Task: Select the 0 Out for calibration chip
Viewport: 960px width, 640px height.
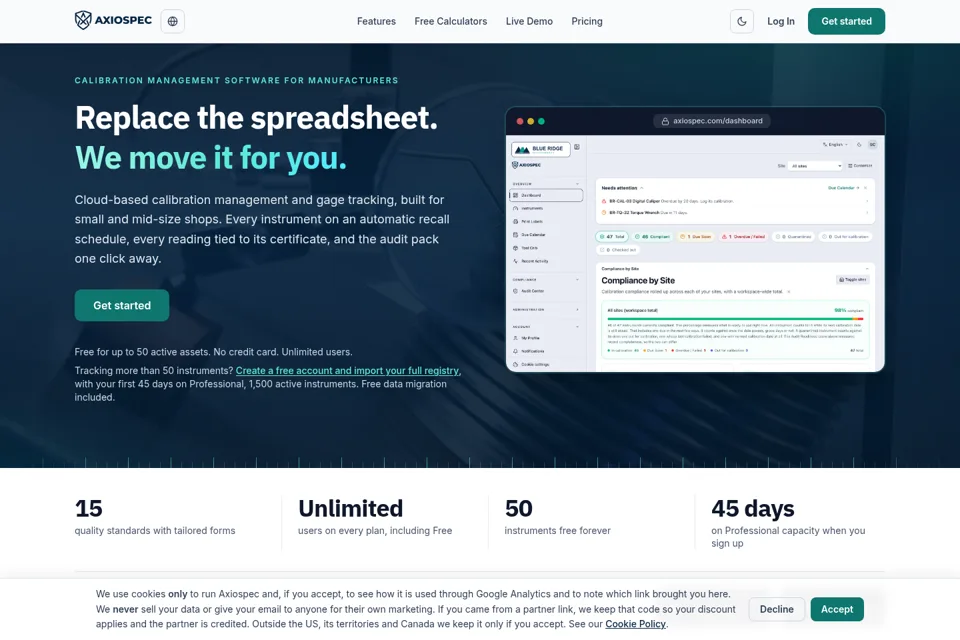Action: tap(846, 236)
